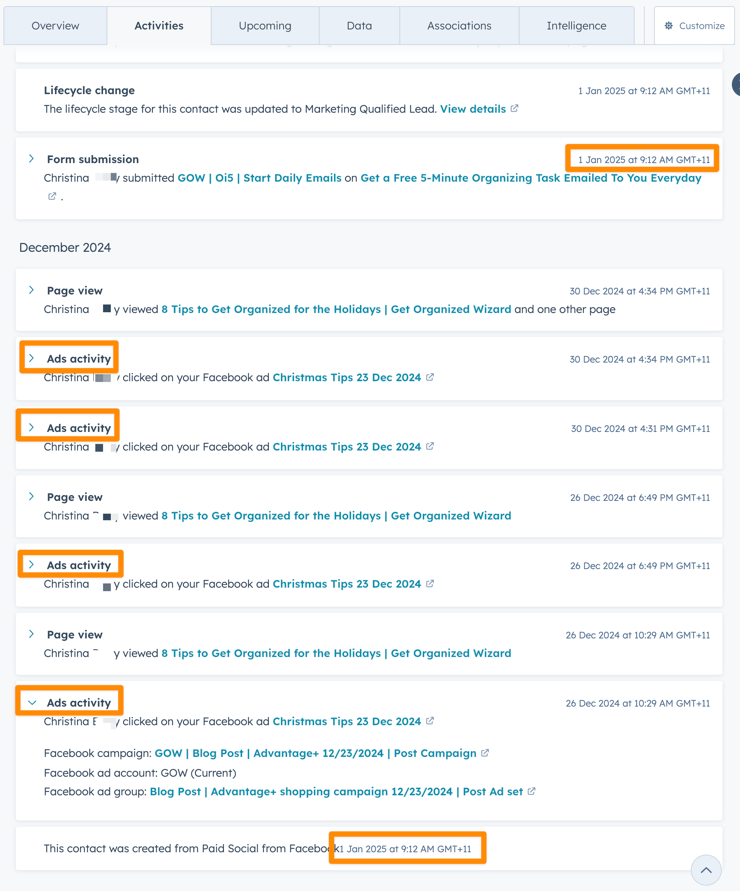Click Lifecycle change timestamp 1 Jan 2025
The image size is (740, 891).
644,91
